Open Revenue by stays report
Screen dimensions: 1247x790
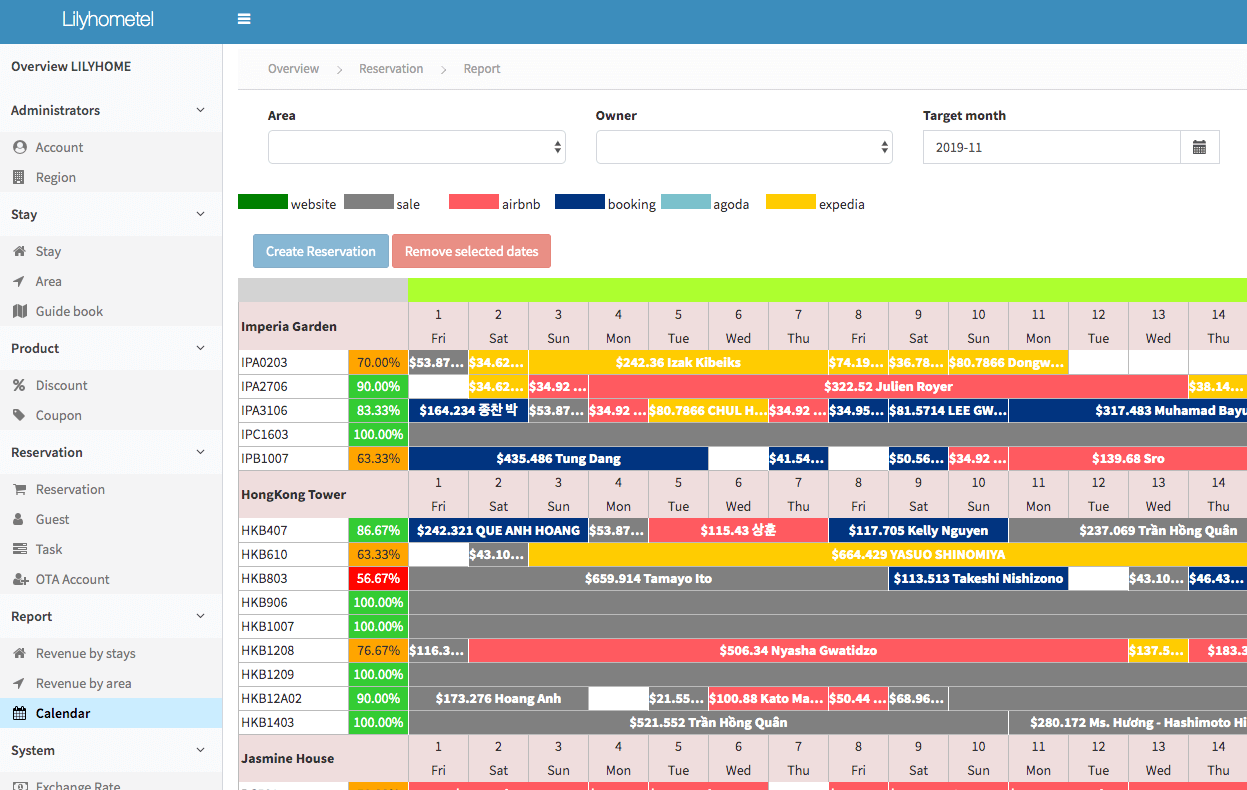(85, 653)
